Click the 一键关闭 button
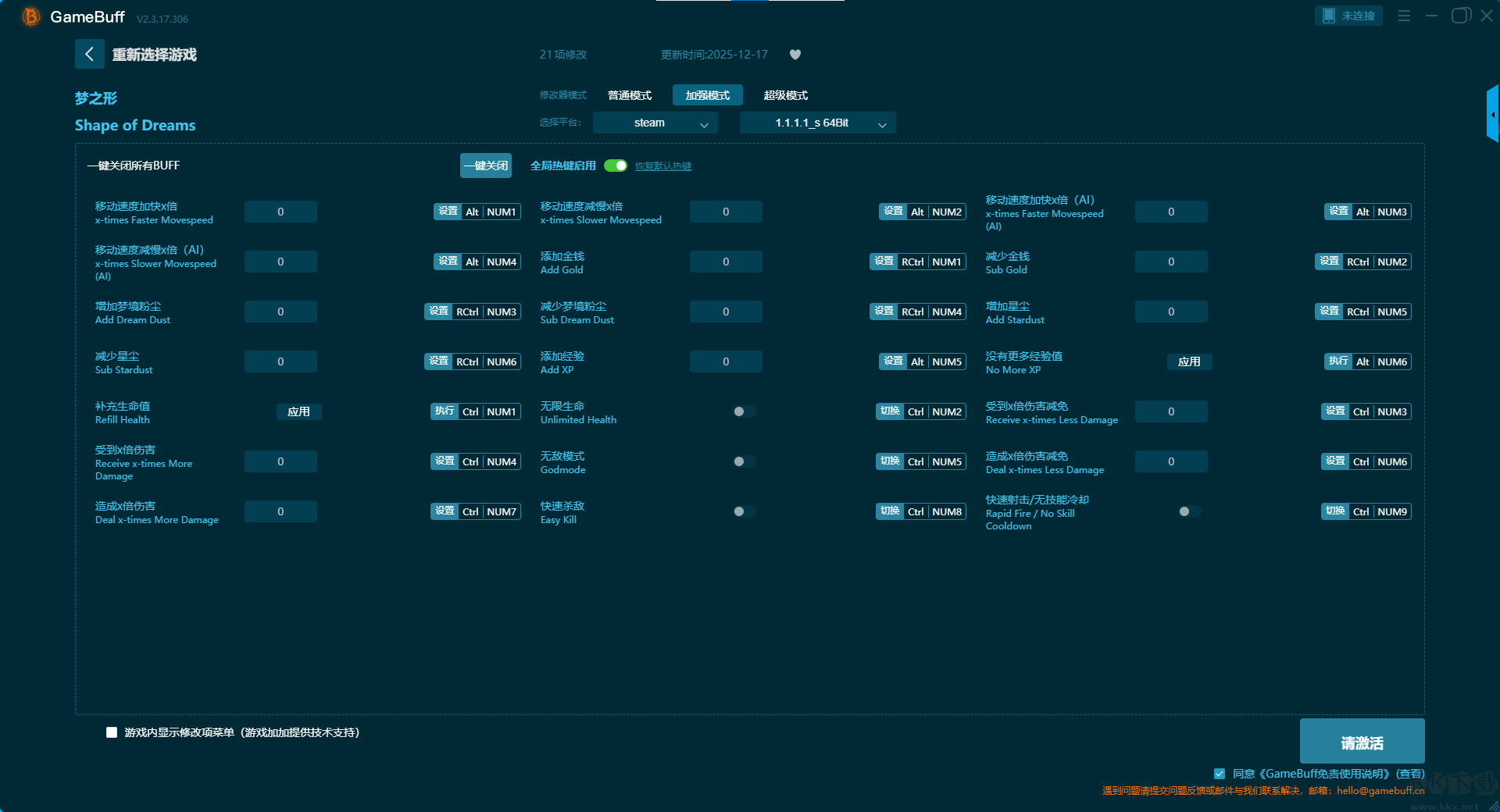This screenshot has height=812, width=1500. click(485, 166)
